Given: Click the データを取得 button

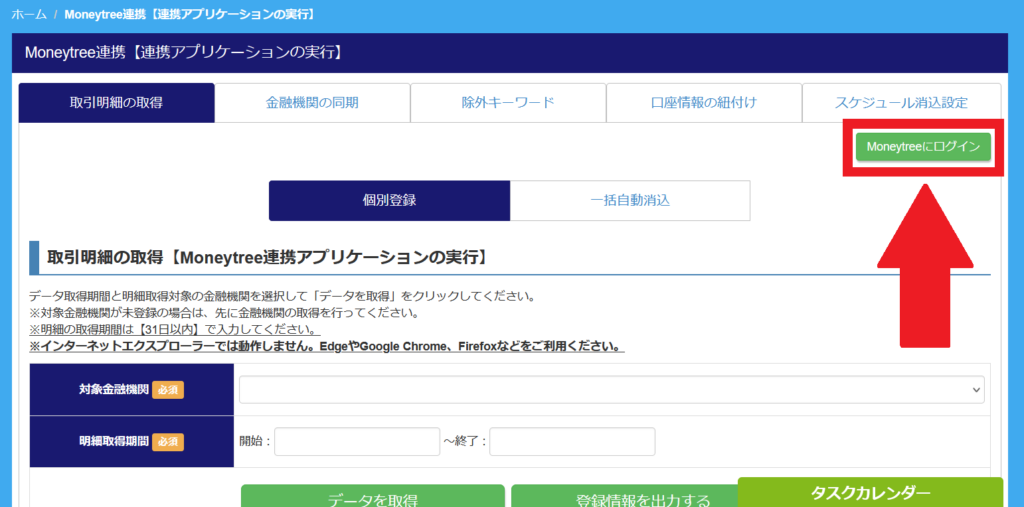Looking at the screenshot, I should pos(373,495).
